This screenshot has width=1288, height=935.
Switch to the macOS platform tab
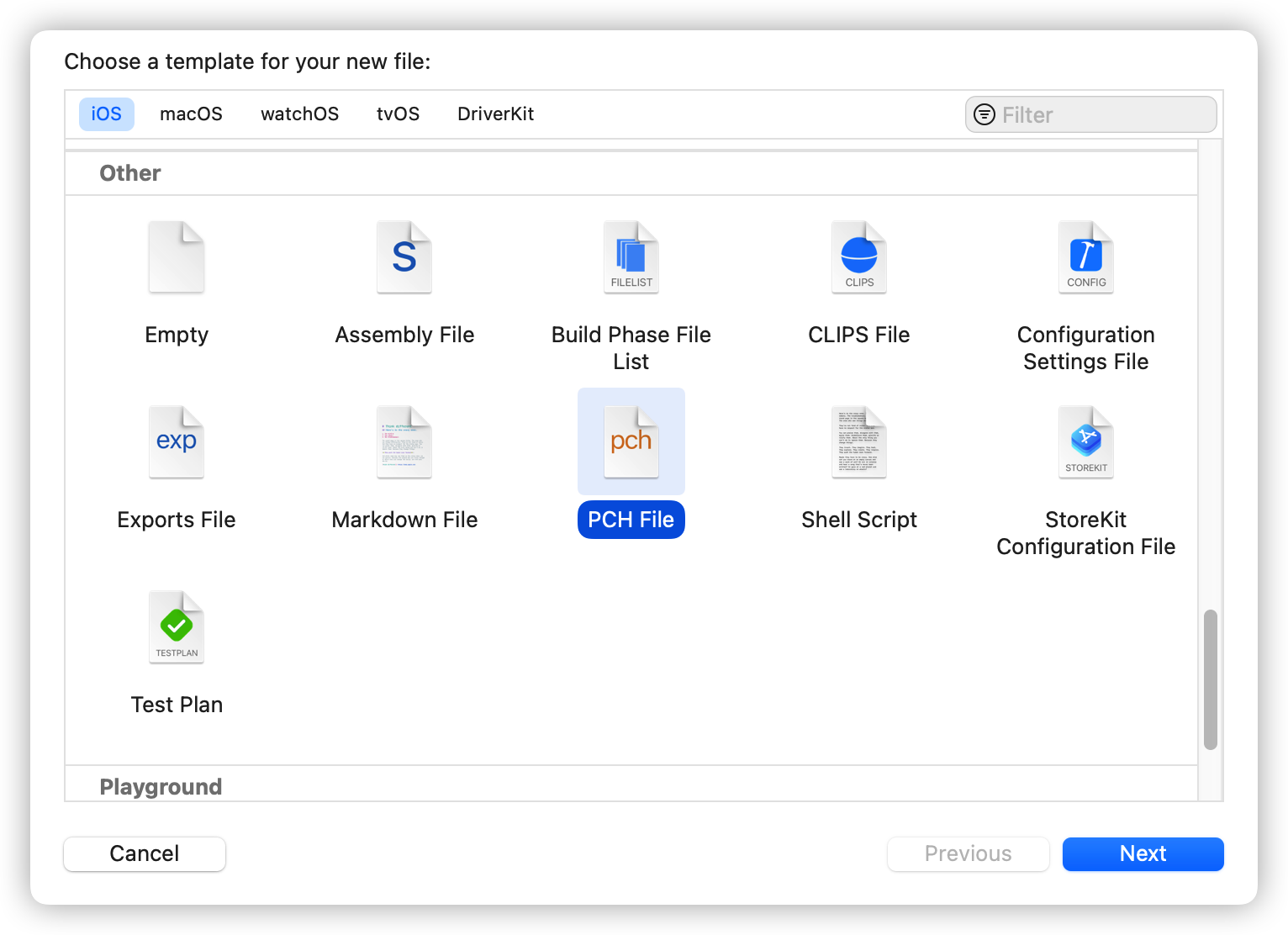point(192,114)
